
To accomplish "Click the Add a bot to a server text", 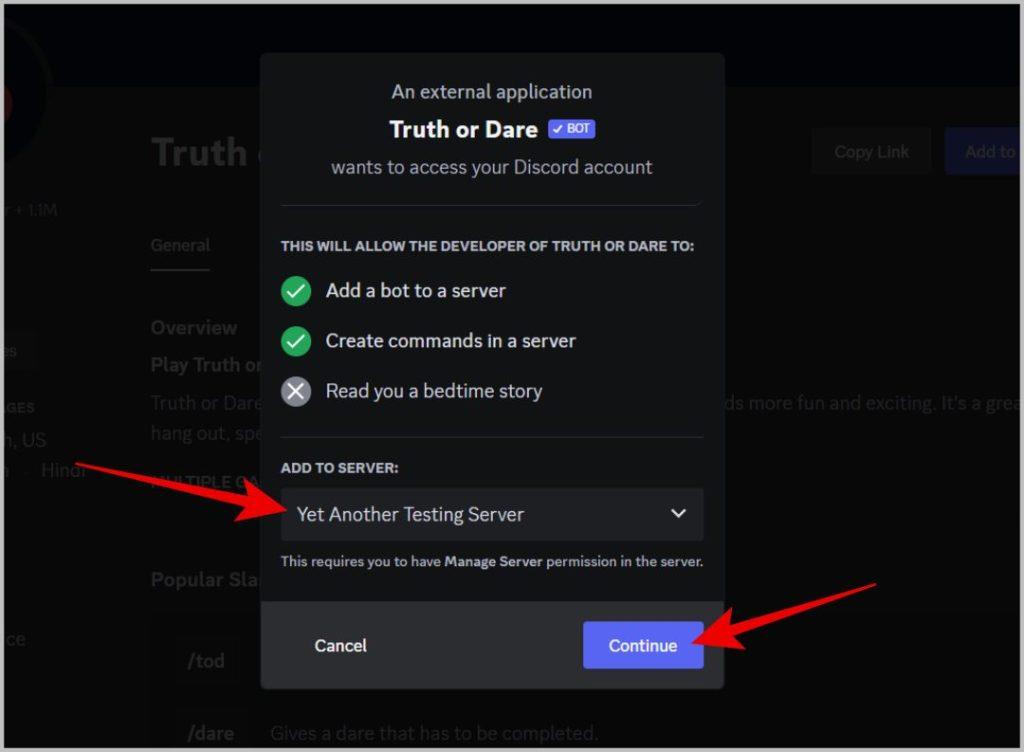I will point(415,290).
